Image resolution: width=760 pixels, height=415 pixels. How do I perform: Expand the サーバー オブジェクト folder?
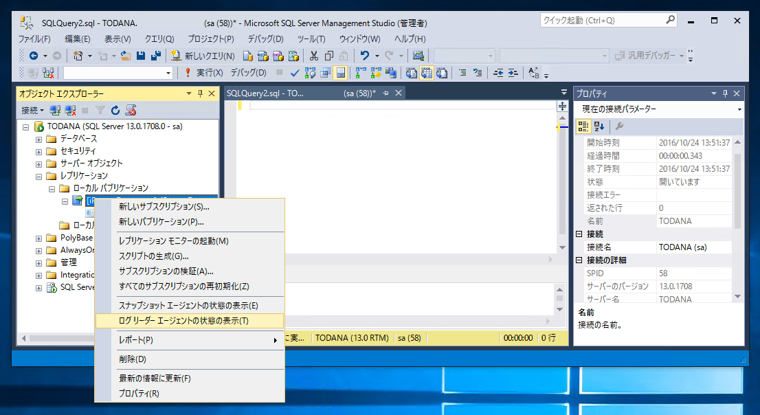point(39,164)
